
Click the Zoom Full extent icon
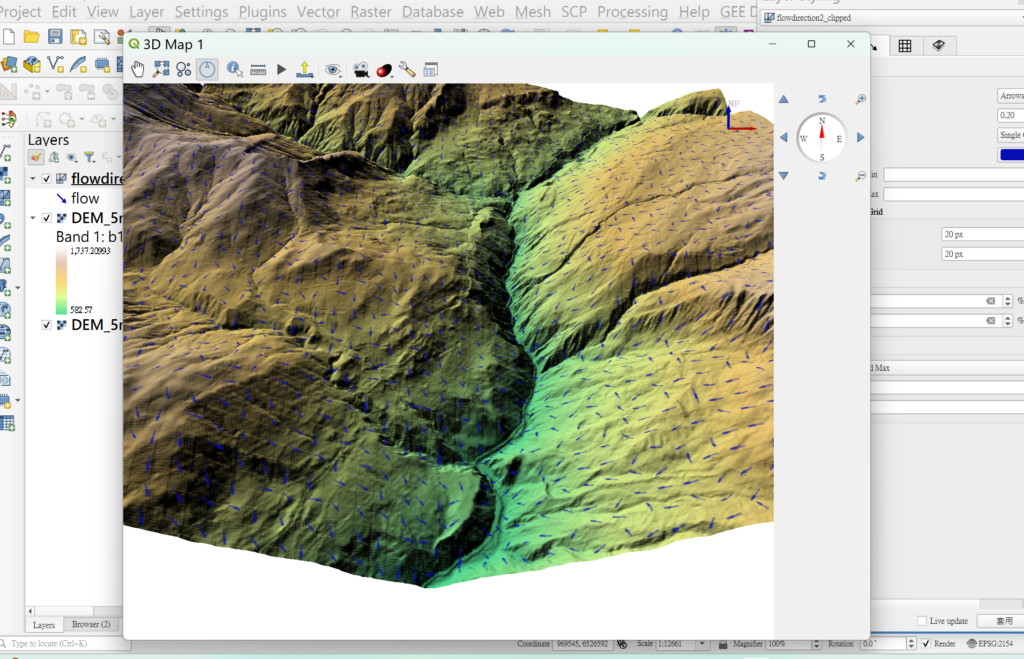pos(160,69)
